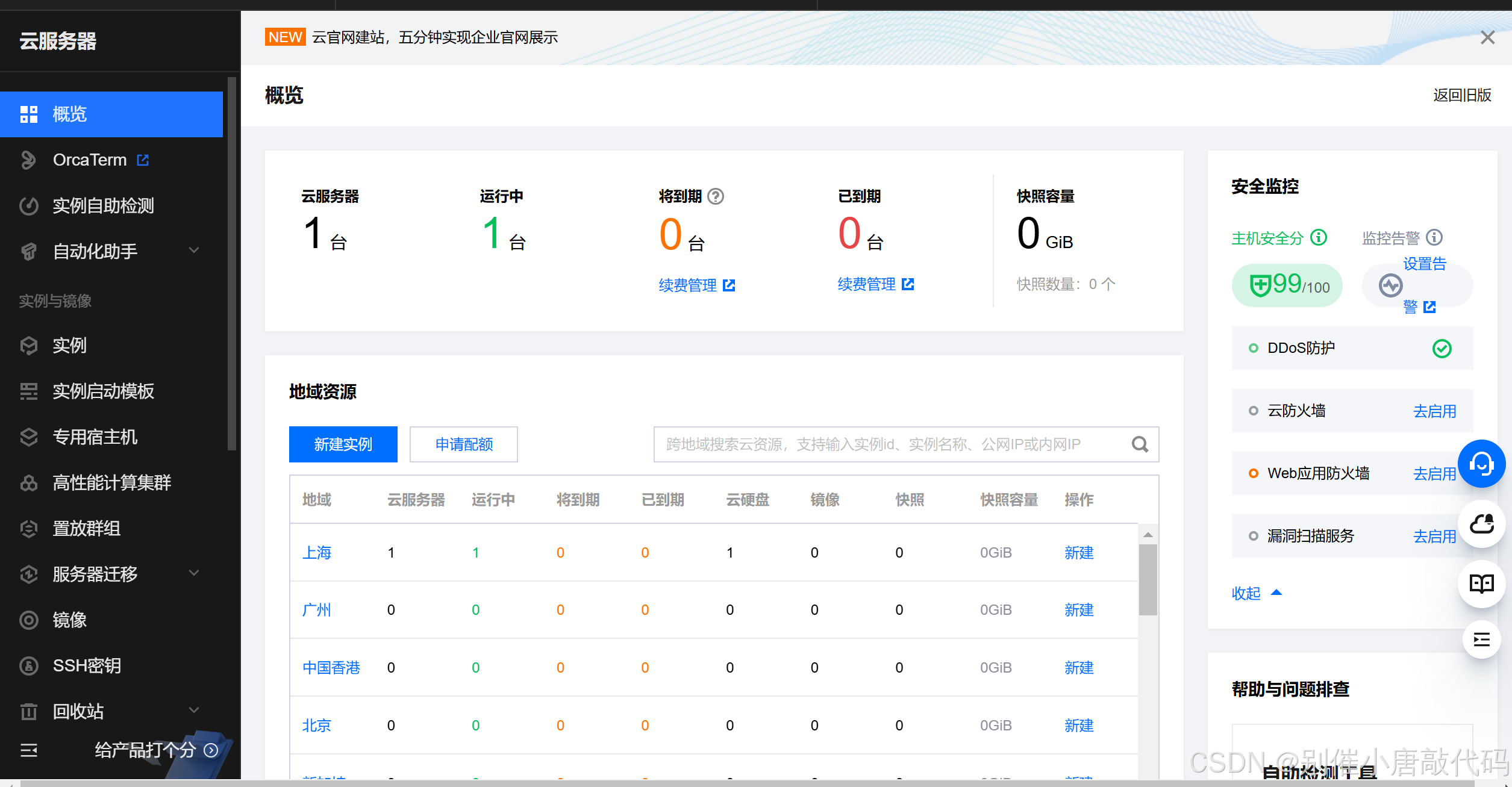Click the region table vertical scrollbar

(x=1148, y=580)
